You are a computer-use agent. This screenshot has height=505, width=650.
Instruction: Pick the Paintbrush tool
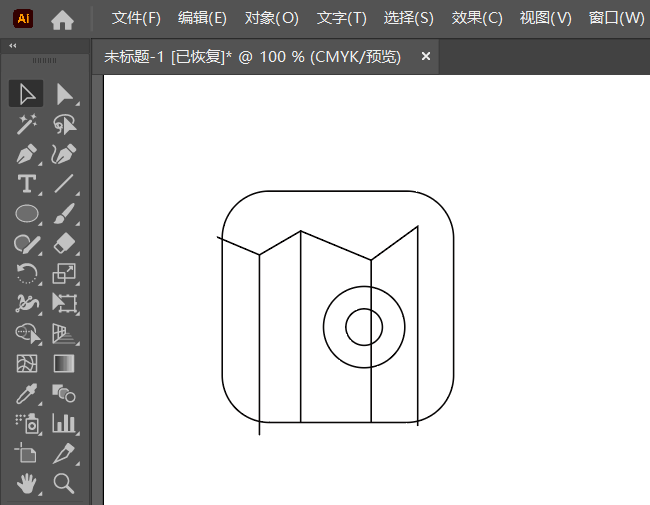click(x=65, y=214)
